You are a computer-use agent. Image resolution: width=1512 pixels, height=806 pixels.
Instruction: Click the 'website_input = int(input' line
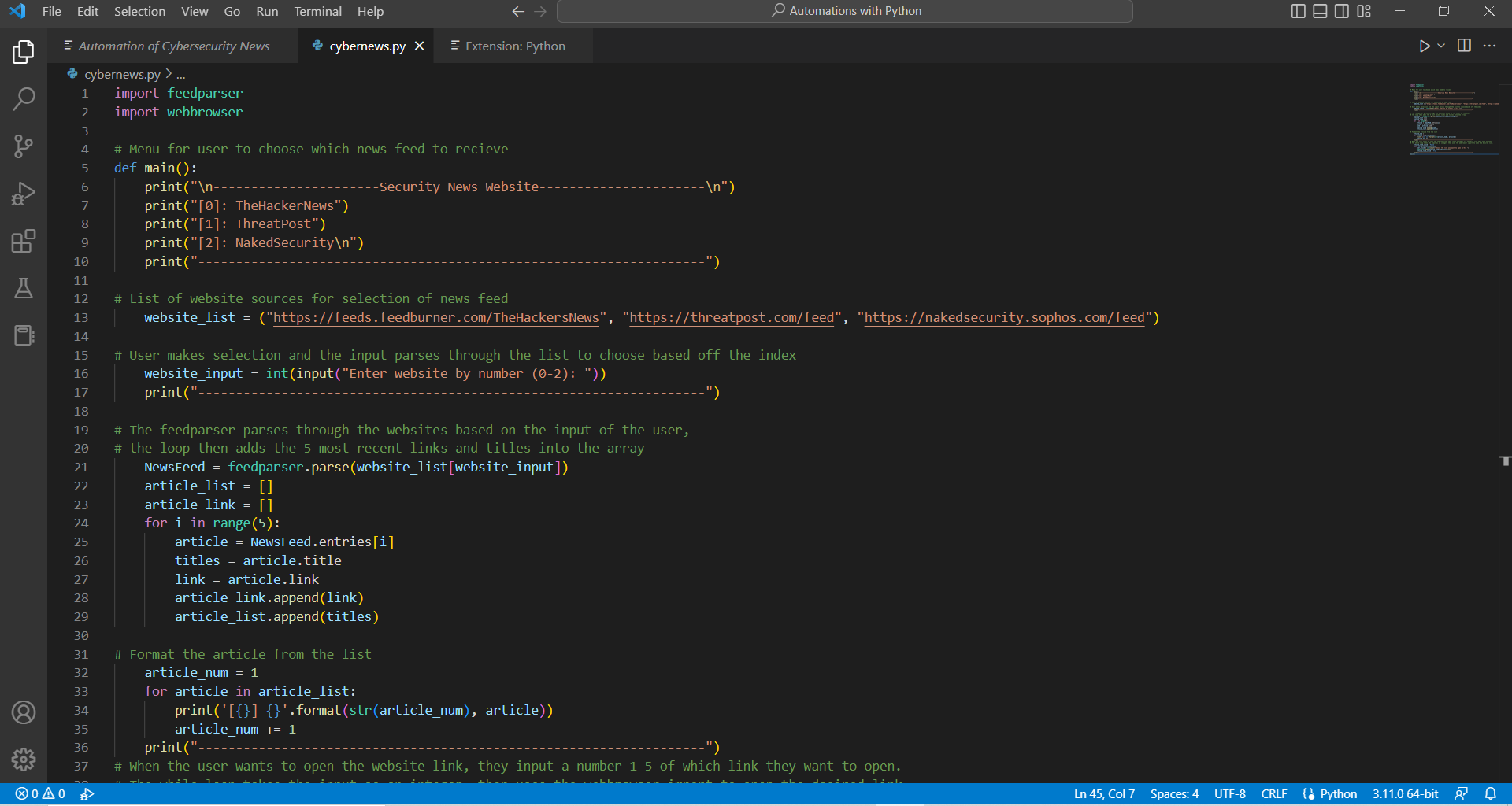click(x=375, y=373)
